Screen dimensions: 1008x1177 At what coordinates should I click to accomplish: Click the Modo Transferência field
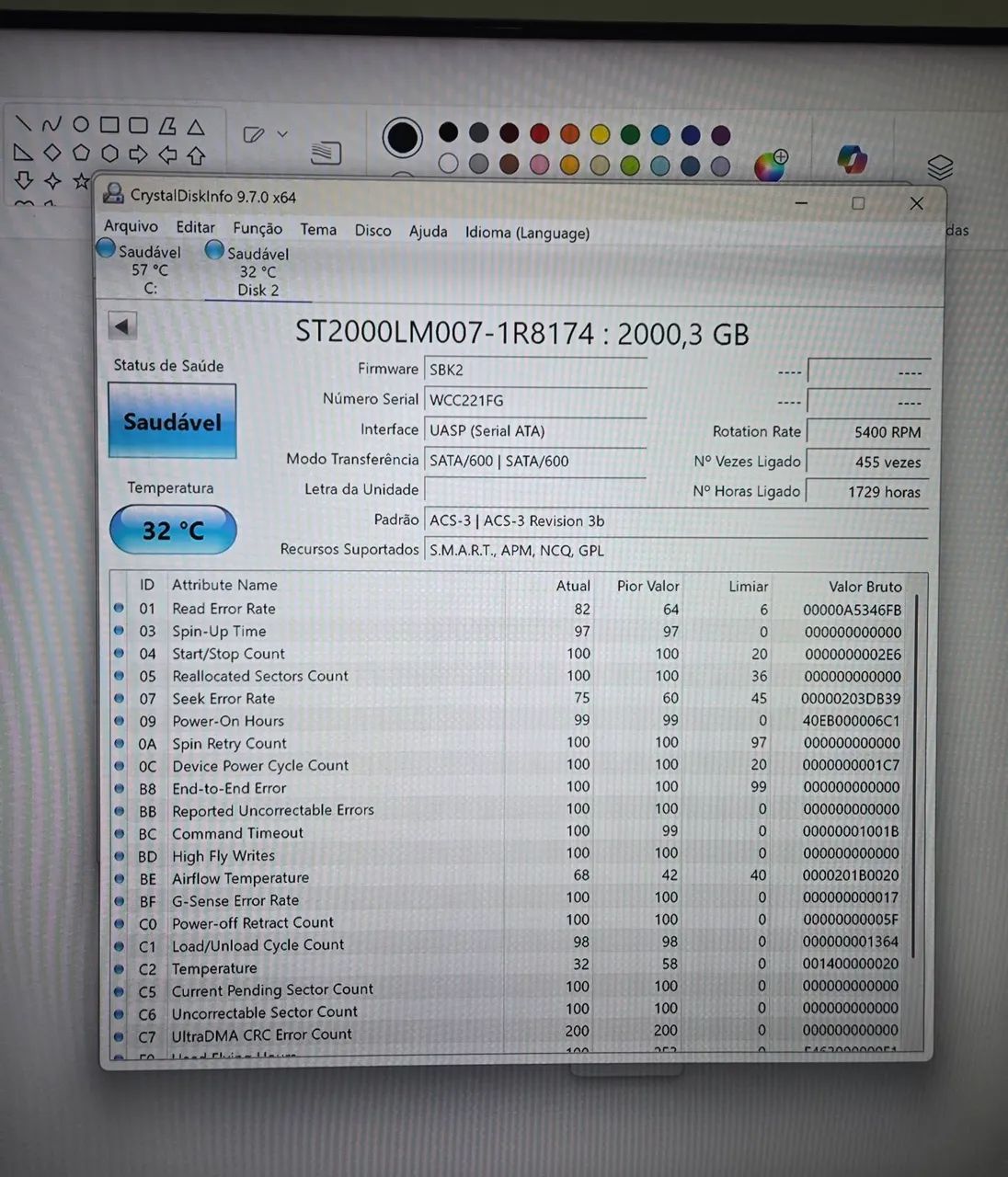tap(535, 461)
